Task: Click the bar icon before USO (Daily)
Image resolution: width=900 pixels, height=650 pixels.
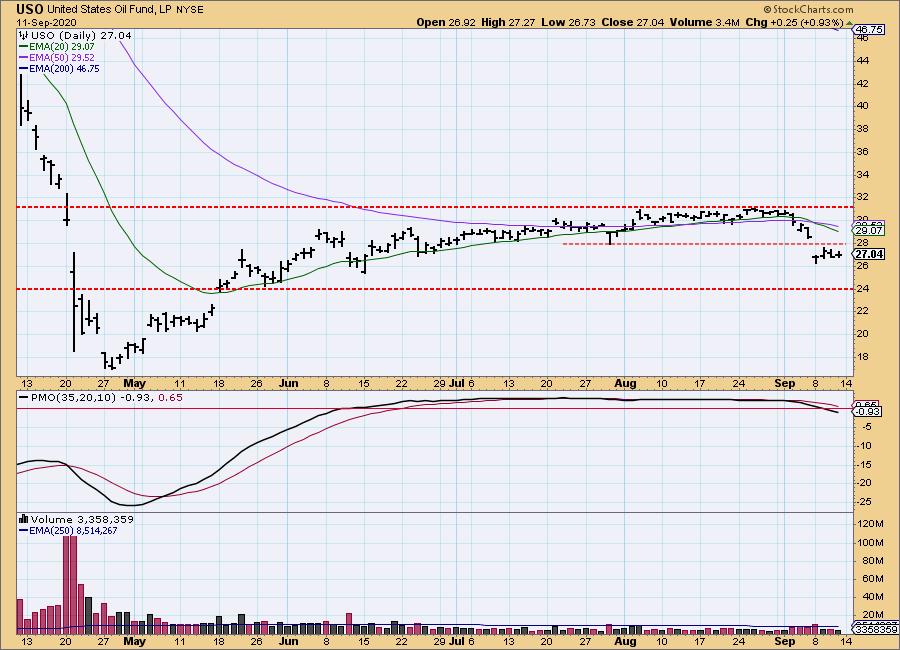Action: click(x=24, y=36)
